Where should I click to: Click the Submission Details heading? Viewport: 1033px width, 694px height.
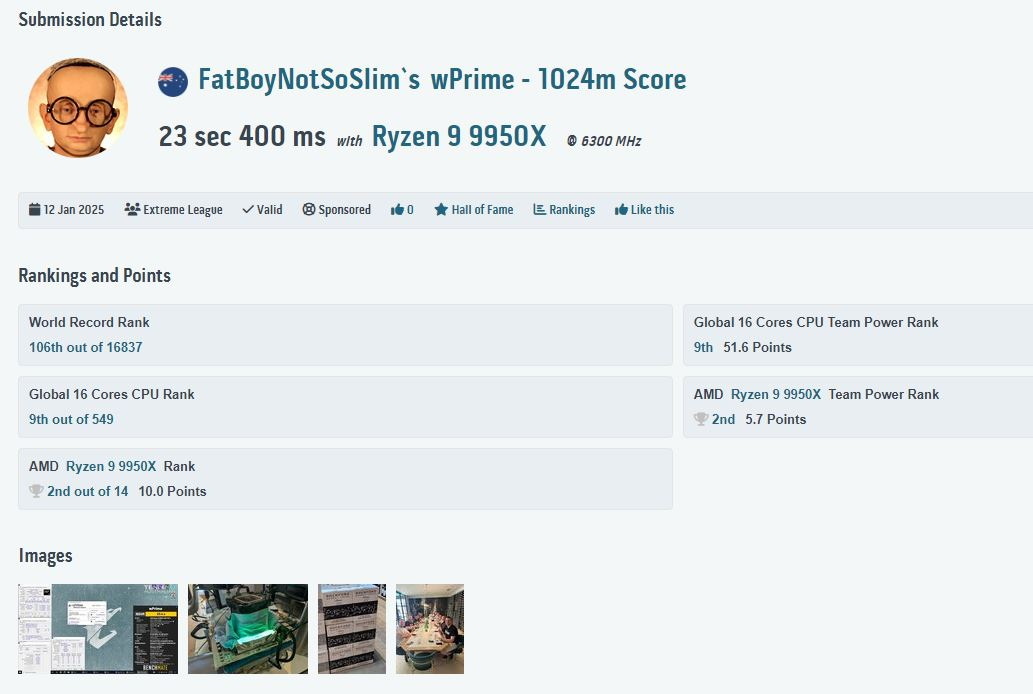(90, 20)
